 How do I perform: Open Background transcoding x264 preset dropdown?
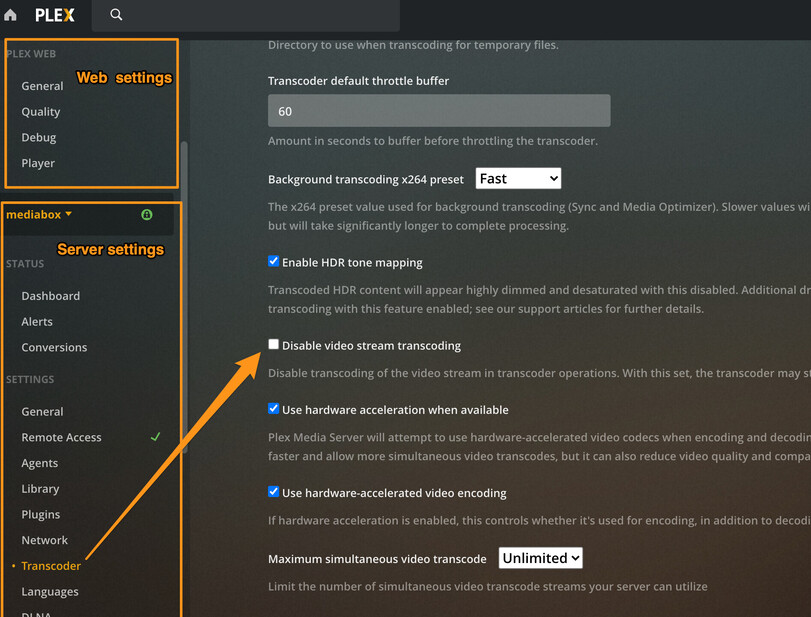click(x=518, y=178)
